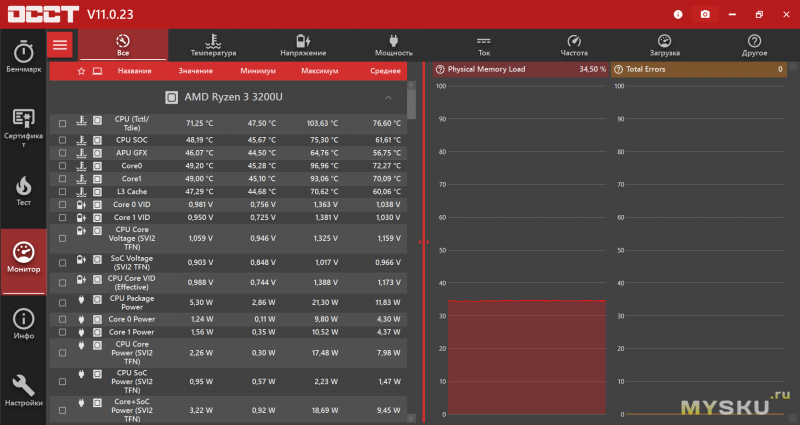This screenshot has height=425, width=800.
Task: Check the CPU Package Power checkbox
Action: (x=62, y=303)
